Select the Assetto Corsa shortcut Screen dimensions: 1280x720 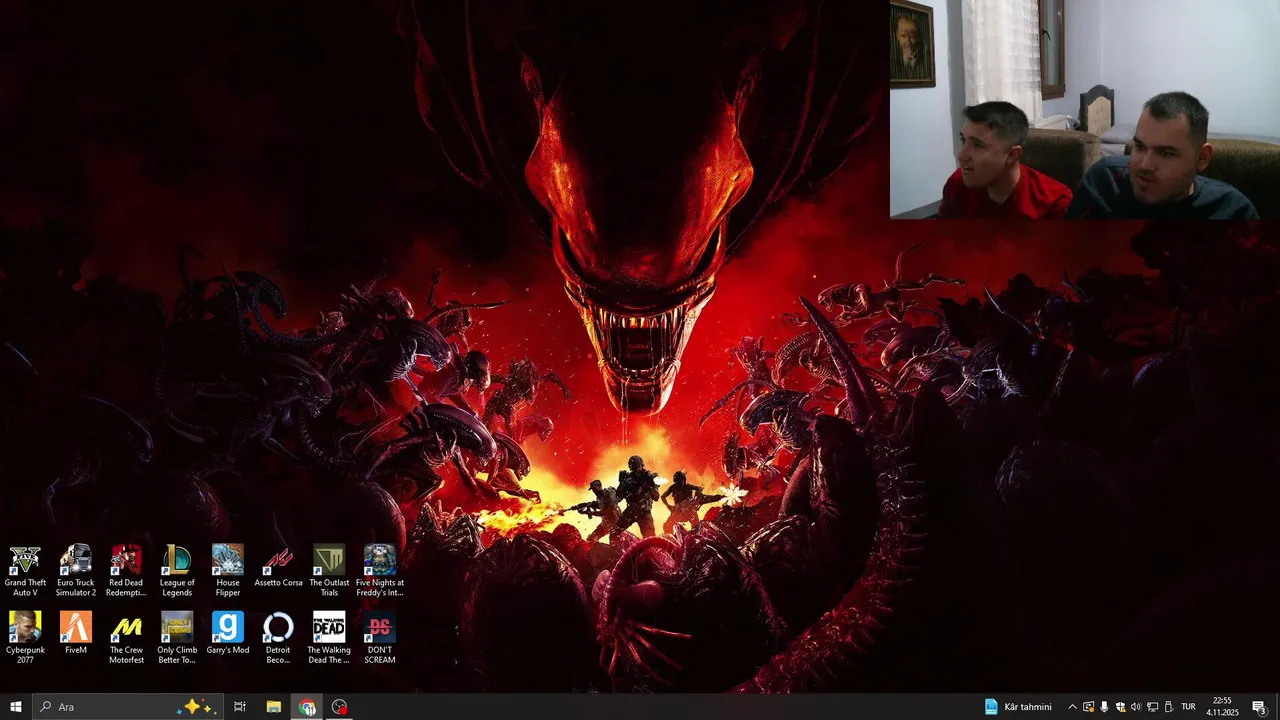[x=278, y=566]
